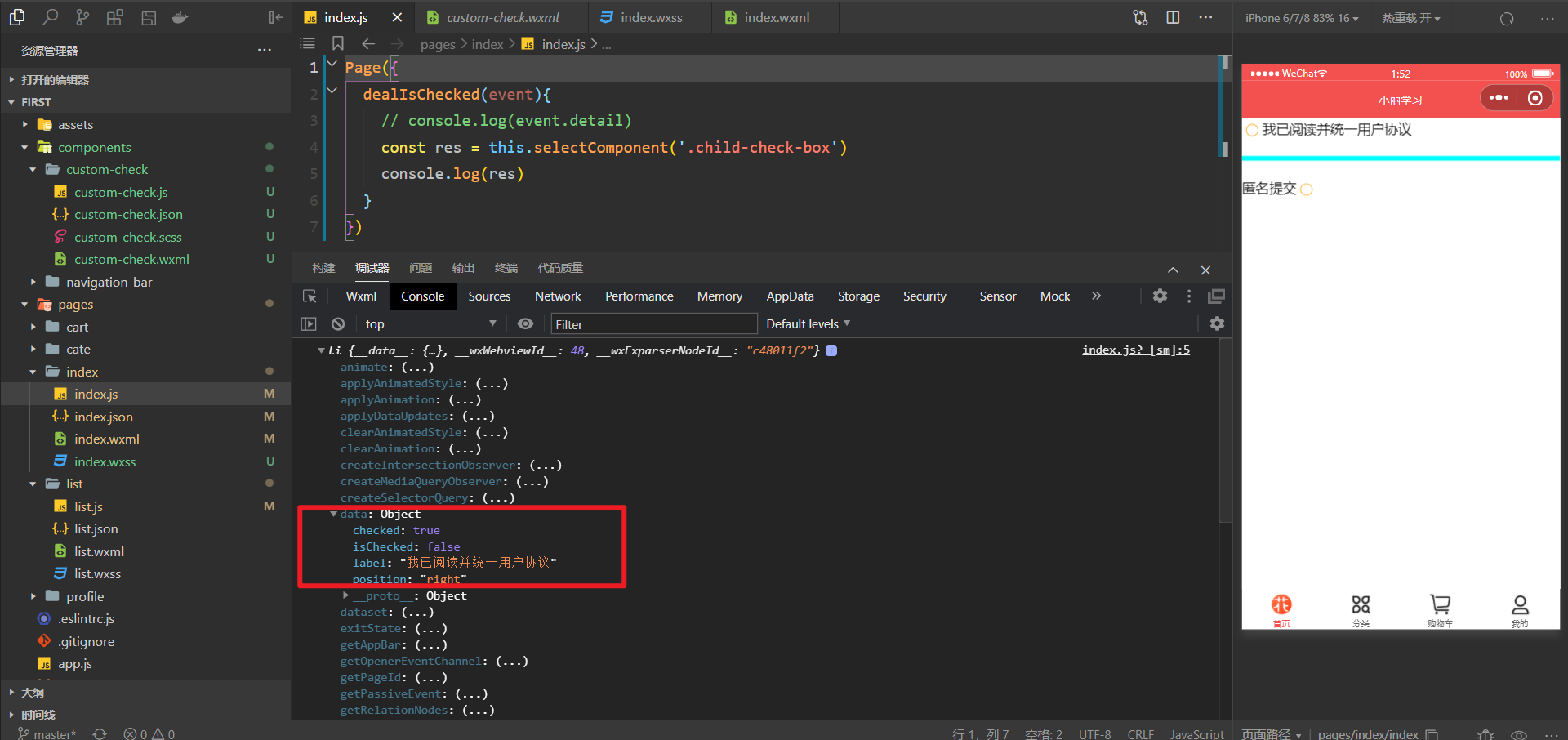Open the Default levels dropdown
Image resolution: width=1568 pixels, height=740 pixels.
click(808, 323)
